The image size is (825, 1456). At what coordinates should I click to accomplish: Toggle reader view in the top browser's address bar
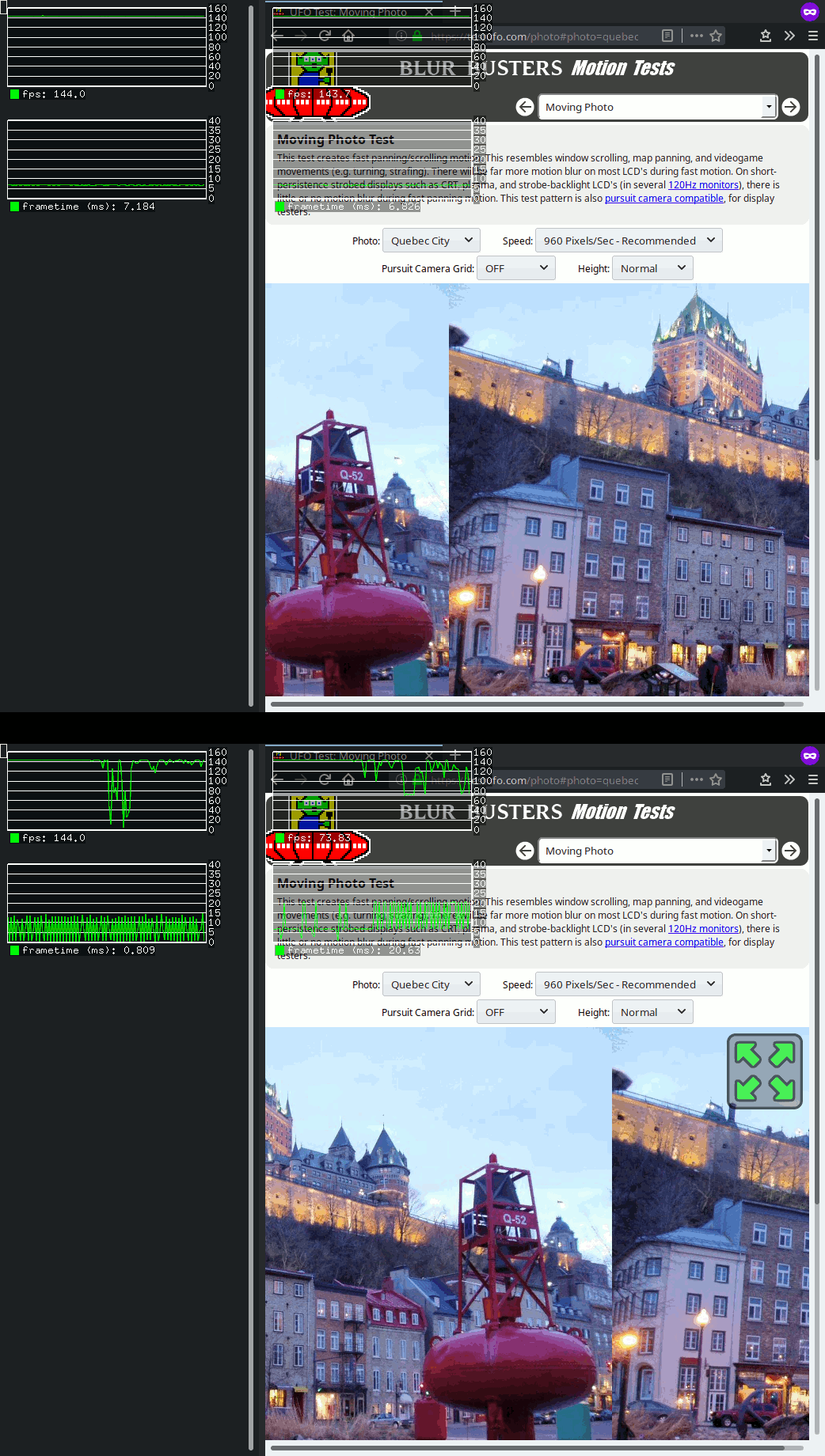667,36
